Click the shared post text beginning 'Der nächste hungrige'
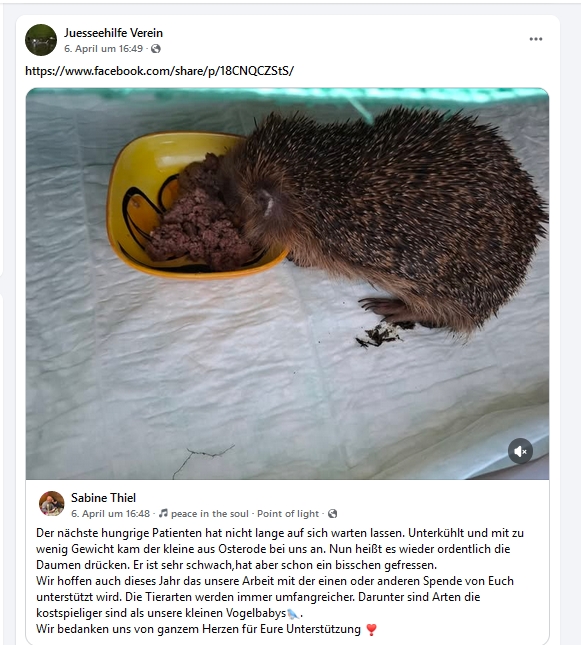581x645 pixels. pyautogui.click(x=280, y=581)
